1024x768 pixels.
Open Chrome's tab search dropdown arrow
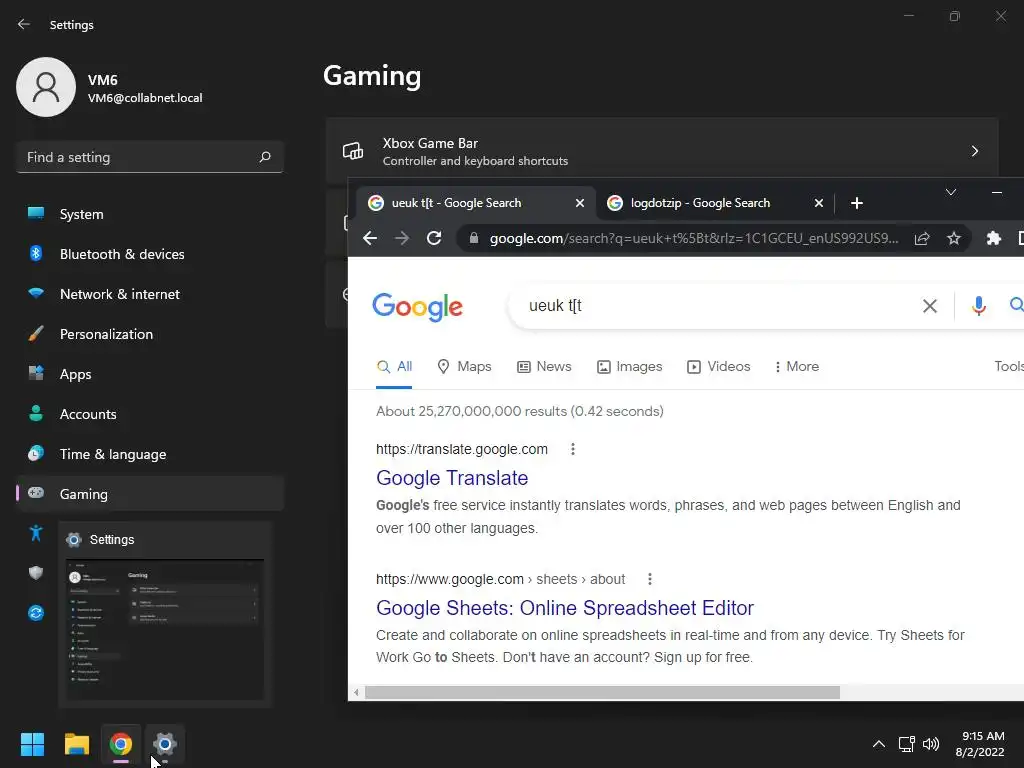pos(951,192)
